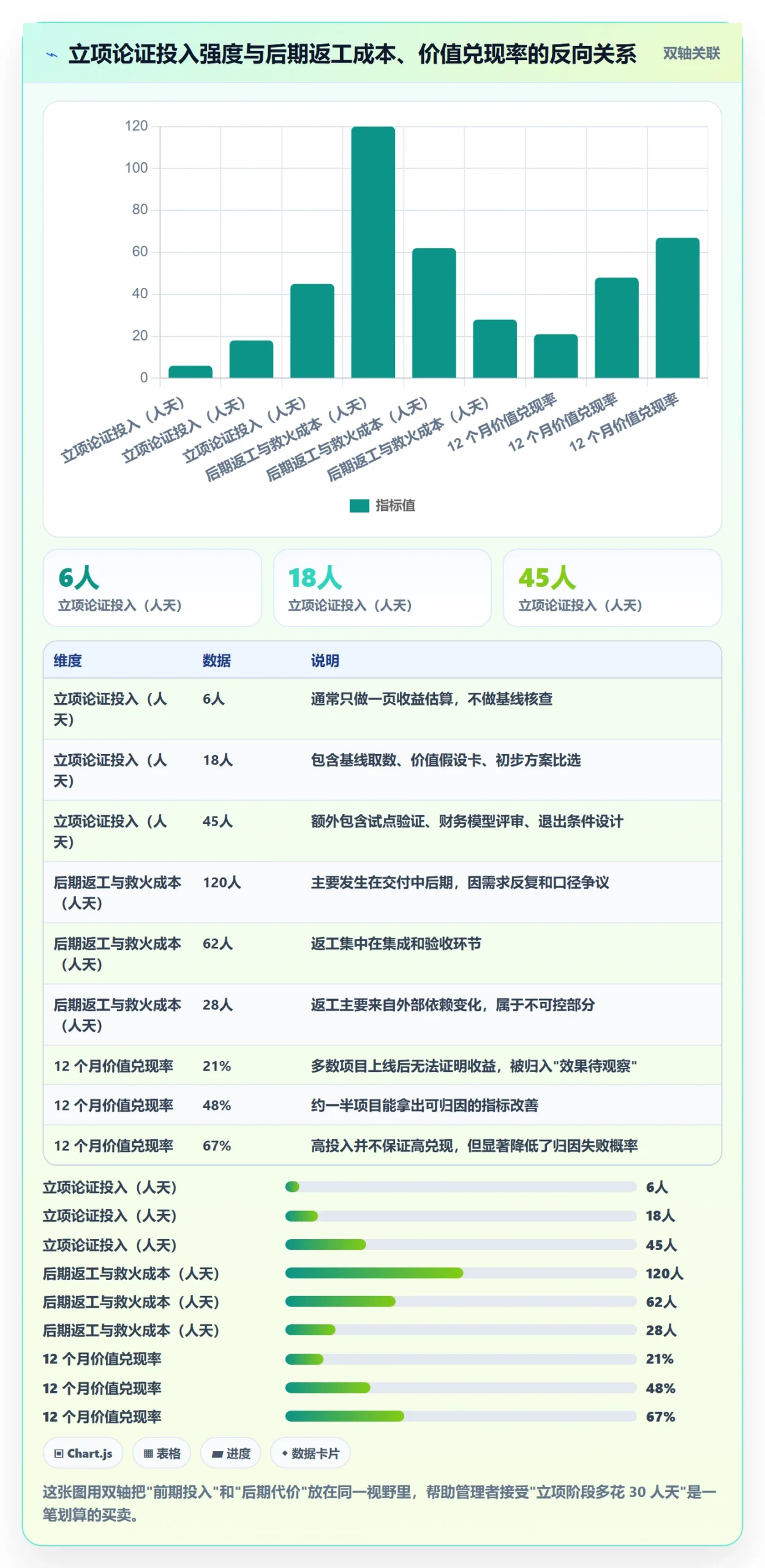Click the chart bar with value 28
The image size is (765, 1568).
click(x=495, y=349)
